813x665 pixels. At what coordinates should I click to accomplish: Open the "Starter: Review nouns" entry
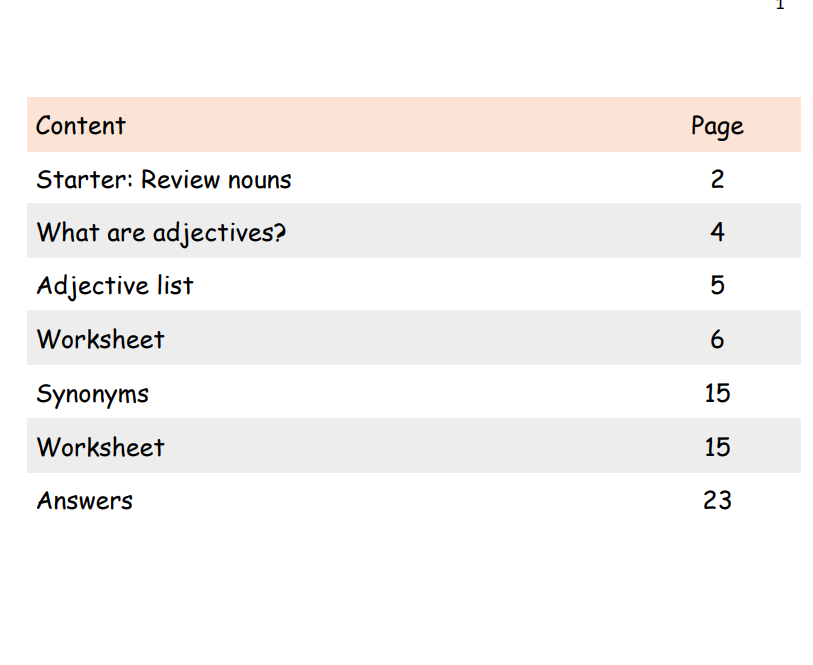click(164, 180)
